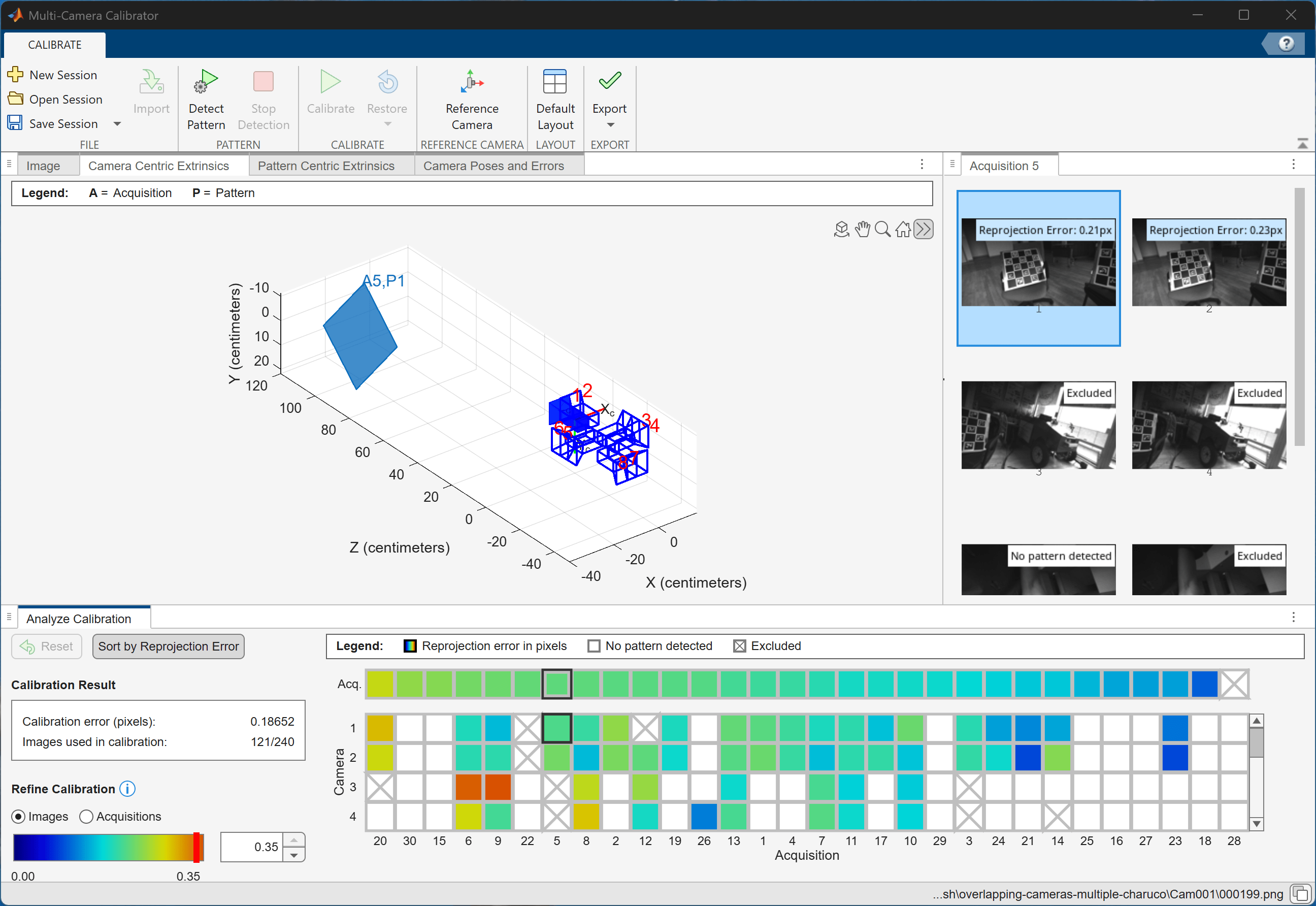Open an existing session
Image resolution: width=1316 pixels, height=906 pixels.
tap(55, 100)
